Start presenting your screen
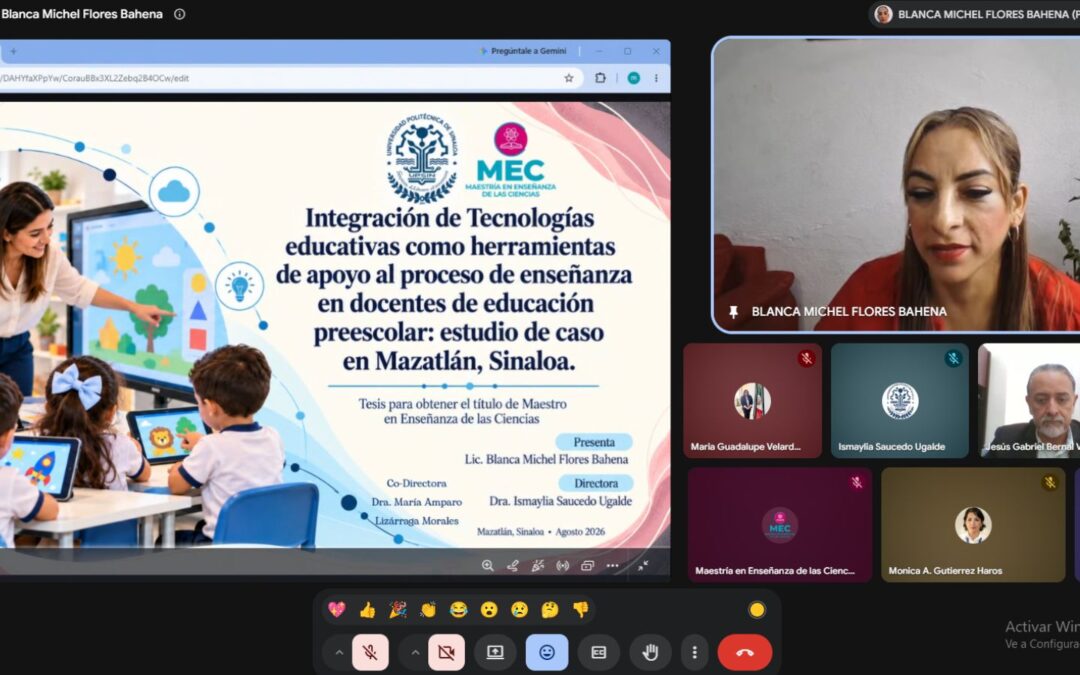 click(495, 652)
